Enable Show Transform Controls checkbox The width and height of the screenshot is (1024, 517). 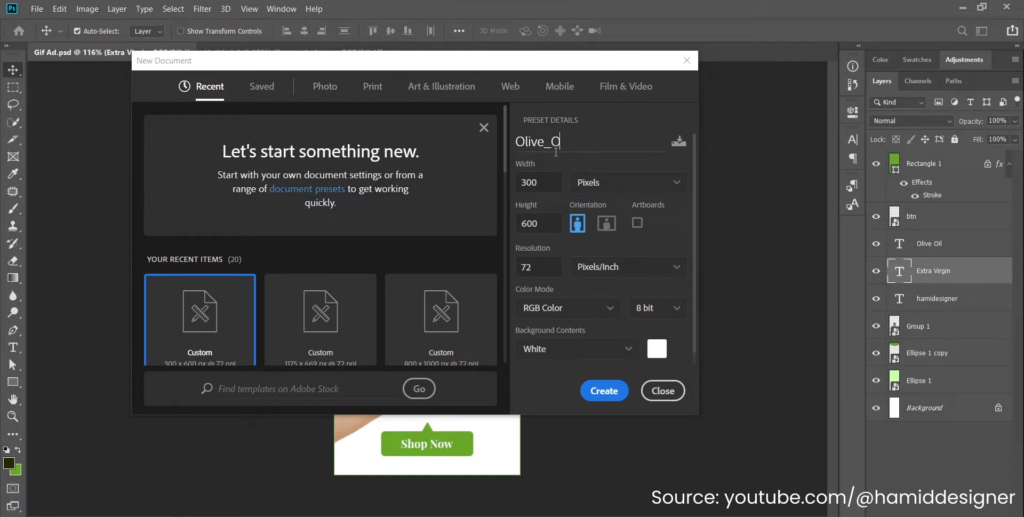(x=180, y=31)
